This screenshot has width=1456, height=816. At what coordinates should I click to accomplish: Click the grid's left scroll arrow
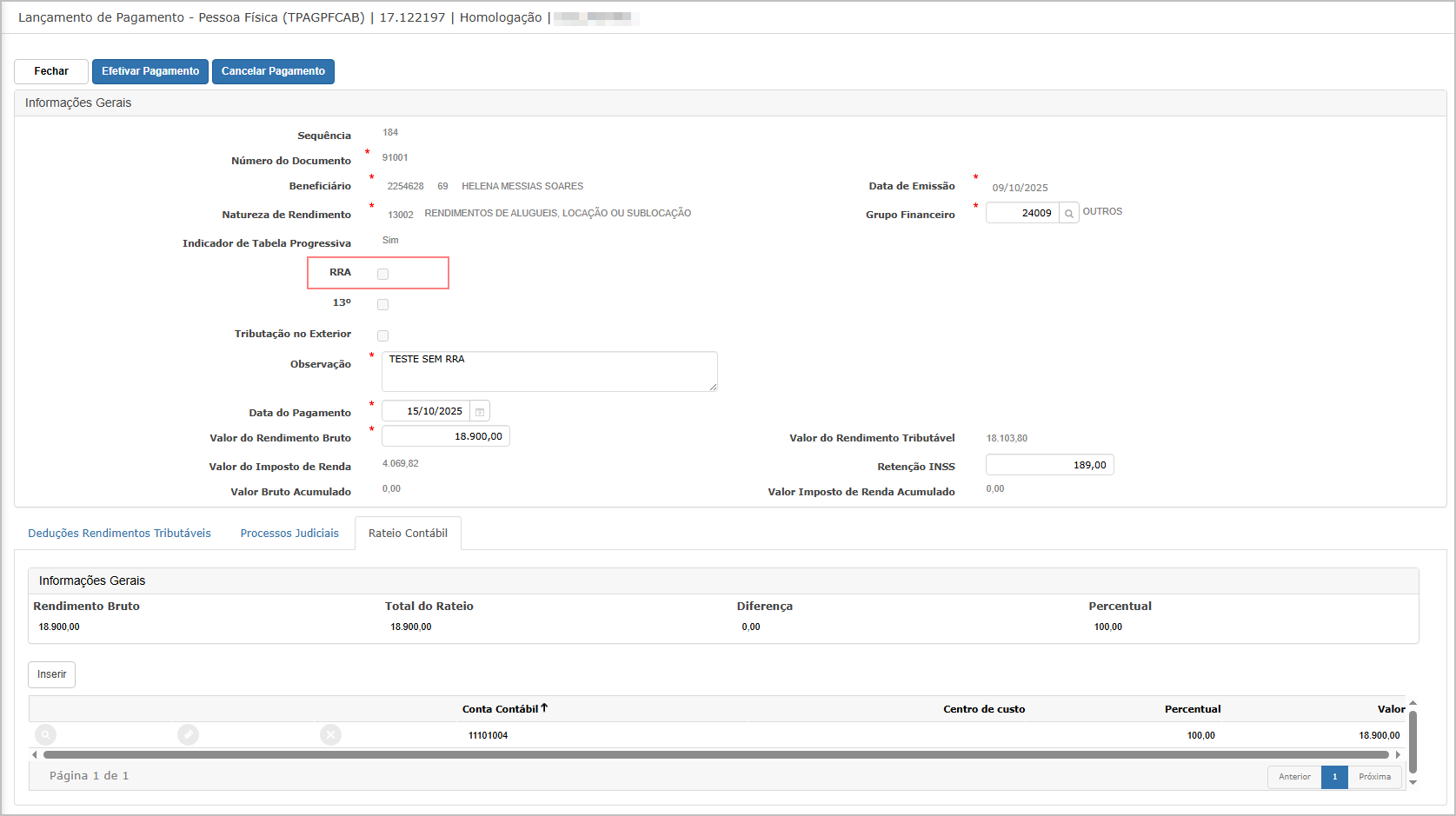[x=35, y=755]
